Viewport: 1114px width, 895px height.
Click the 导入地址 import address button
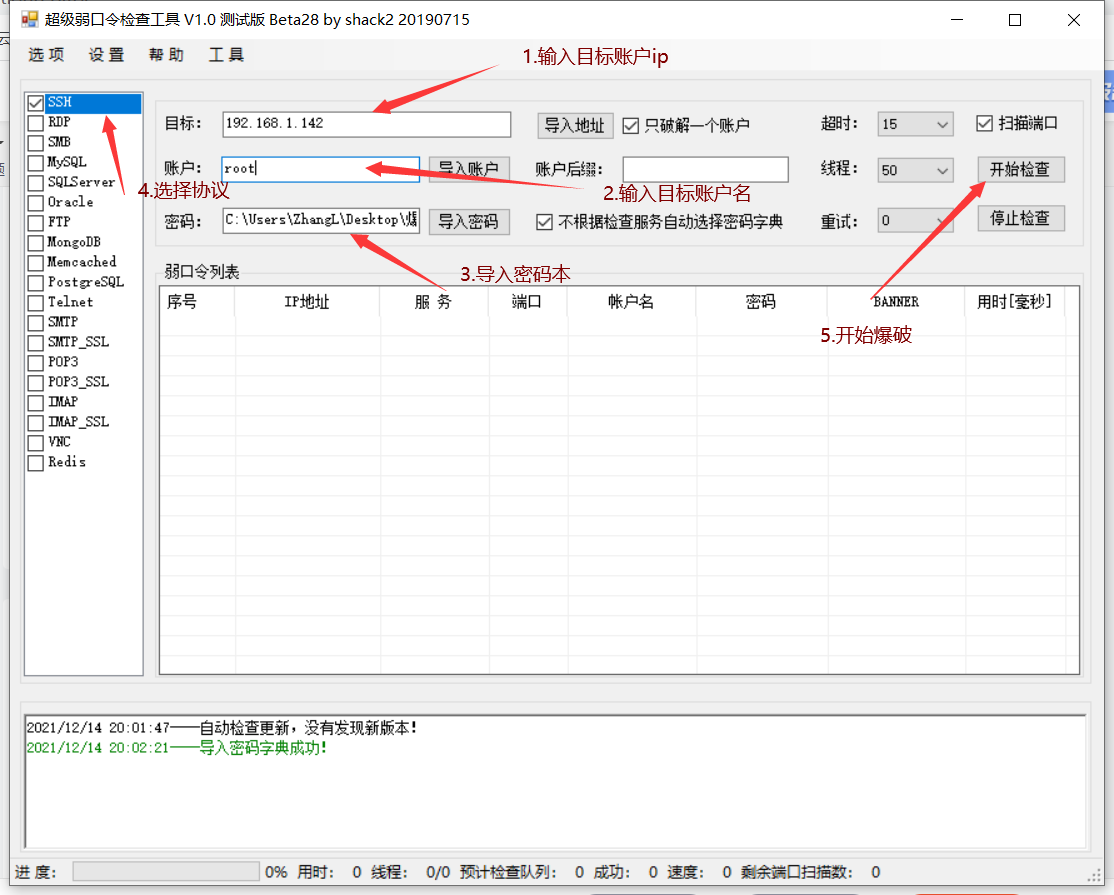pos(575,124)
